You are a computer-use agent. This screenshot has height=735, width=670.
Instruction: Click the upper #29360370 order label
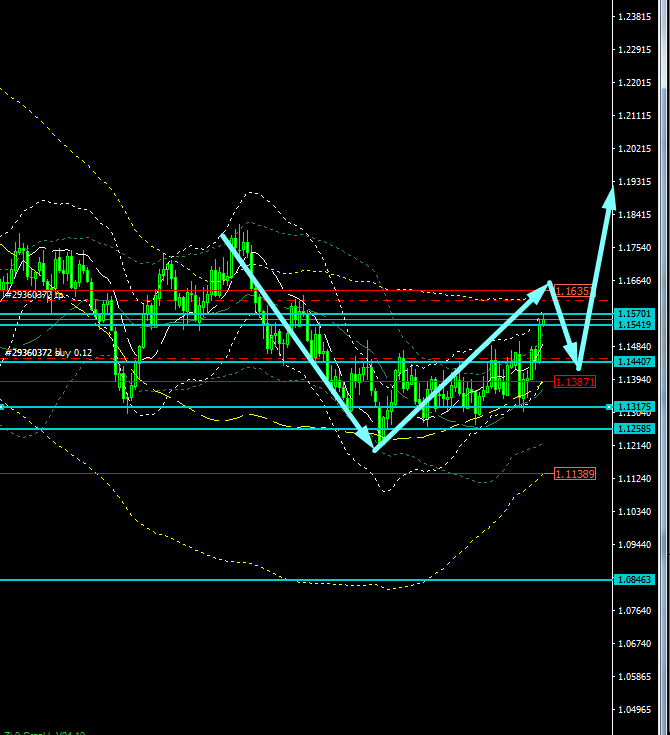pyautogui.click(x=34, y=294)
